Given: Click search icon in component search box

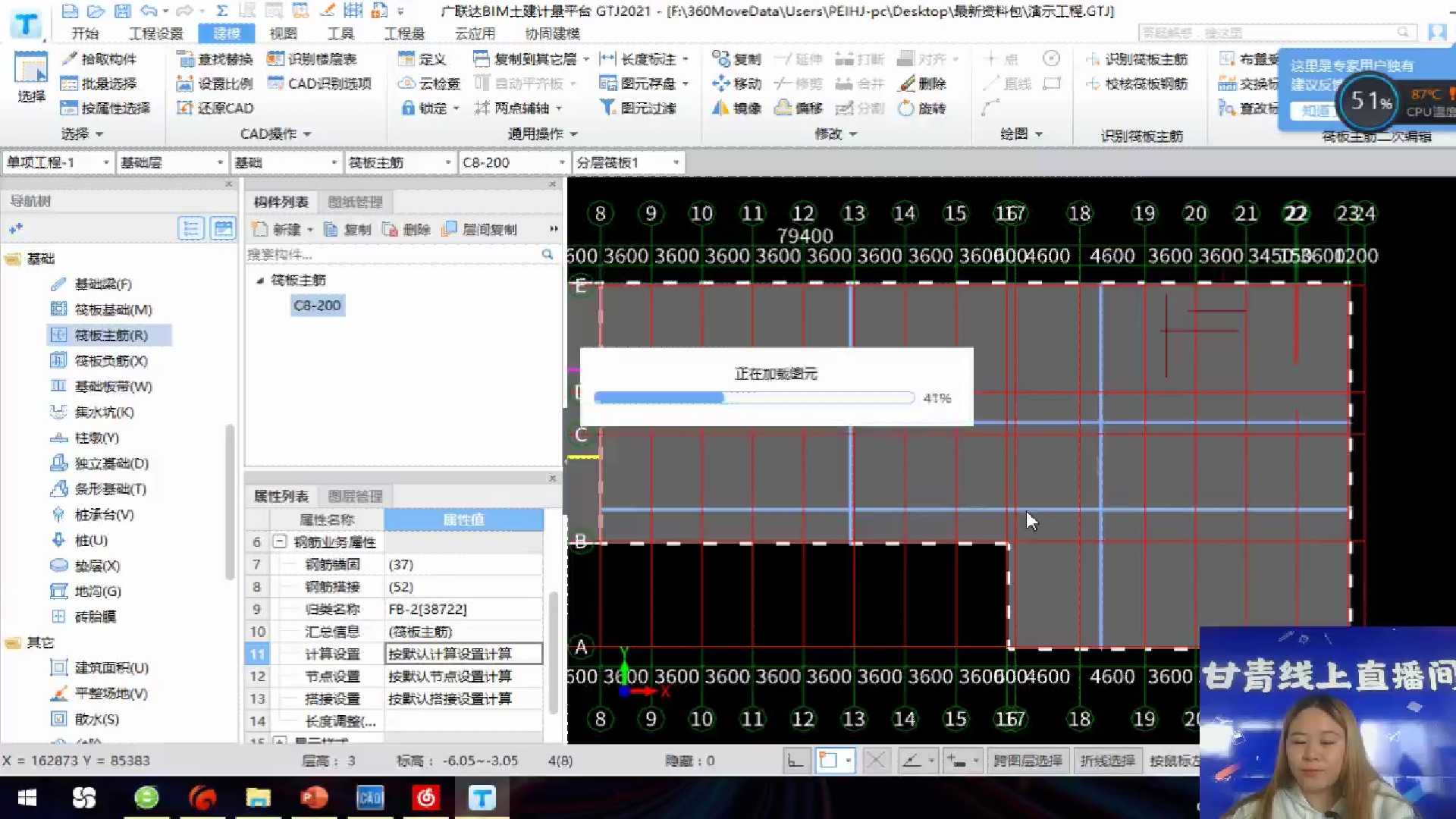Looking at the screenshot, I should [547, 254].
